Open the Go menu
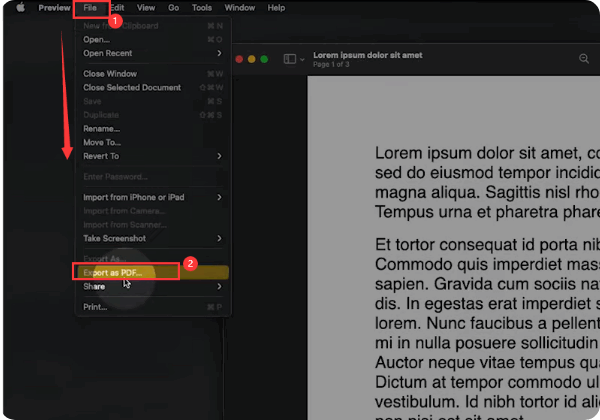Image resolution: width=600 pixels, height=420 pixels. click(173, 8)
